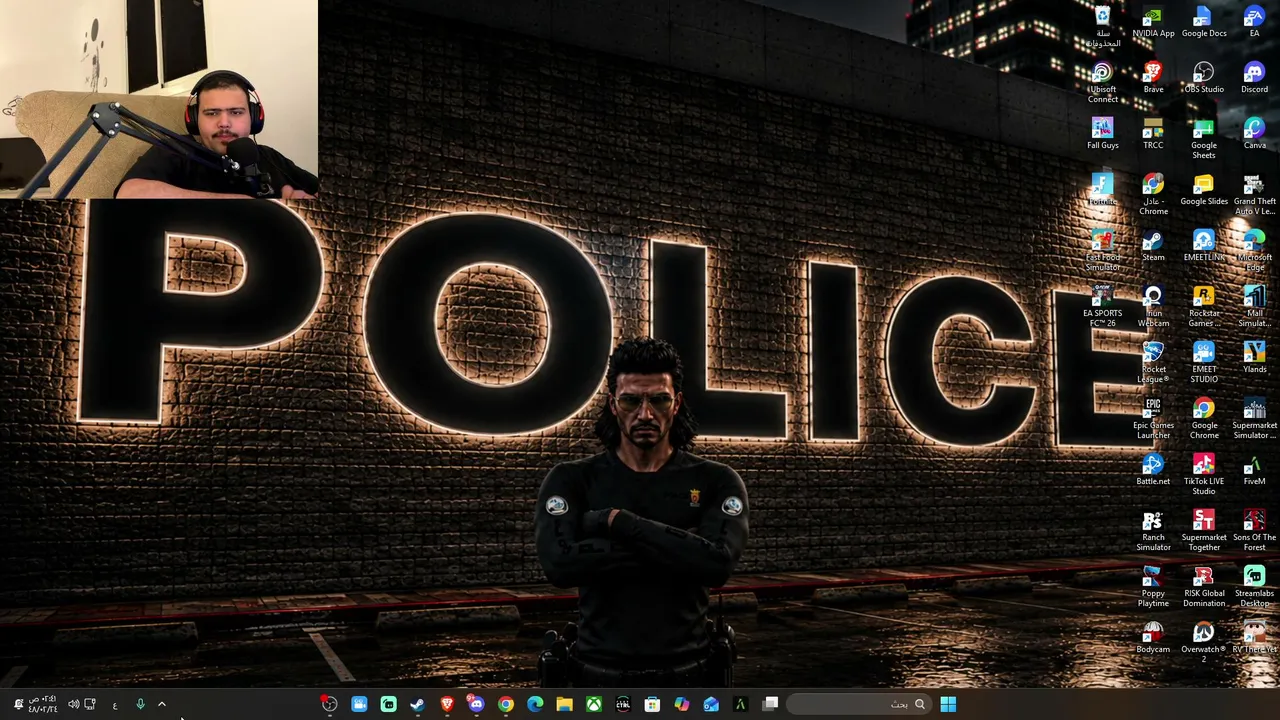Select the Supermarket Simulator desktop icon
This screenshot has height=720, width=1280.
coord(1254,419)
